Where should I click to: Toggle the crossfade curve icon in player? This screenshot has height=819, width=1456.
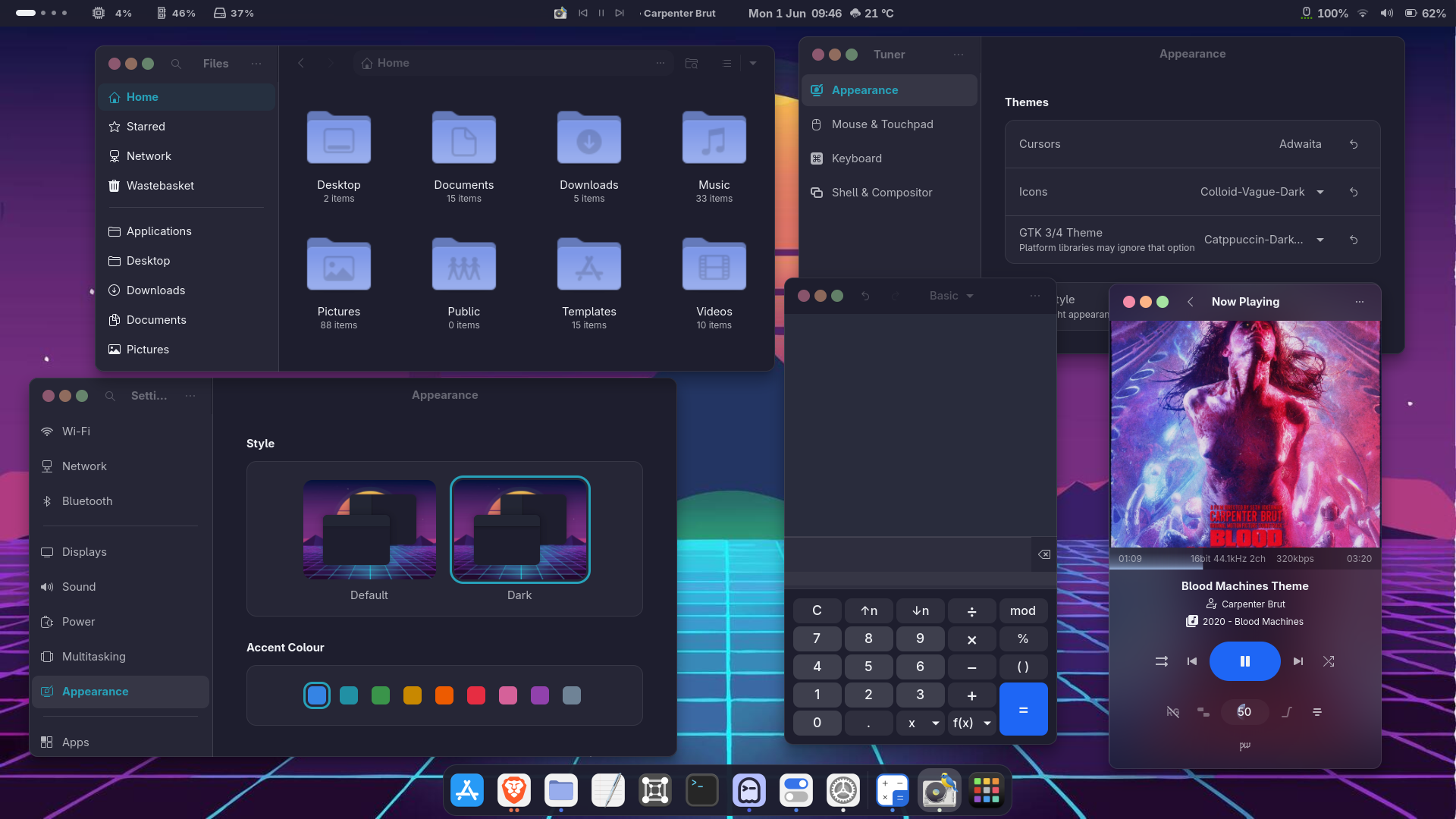tap(1287, 712)
